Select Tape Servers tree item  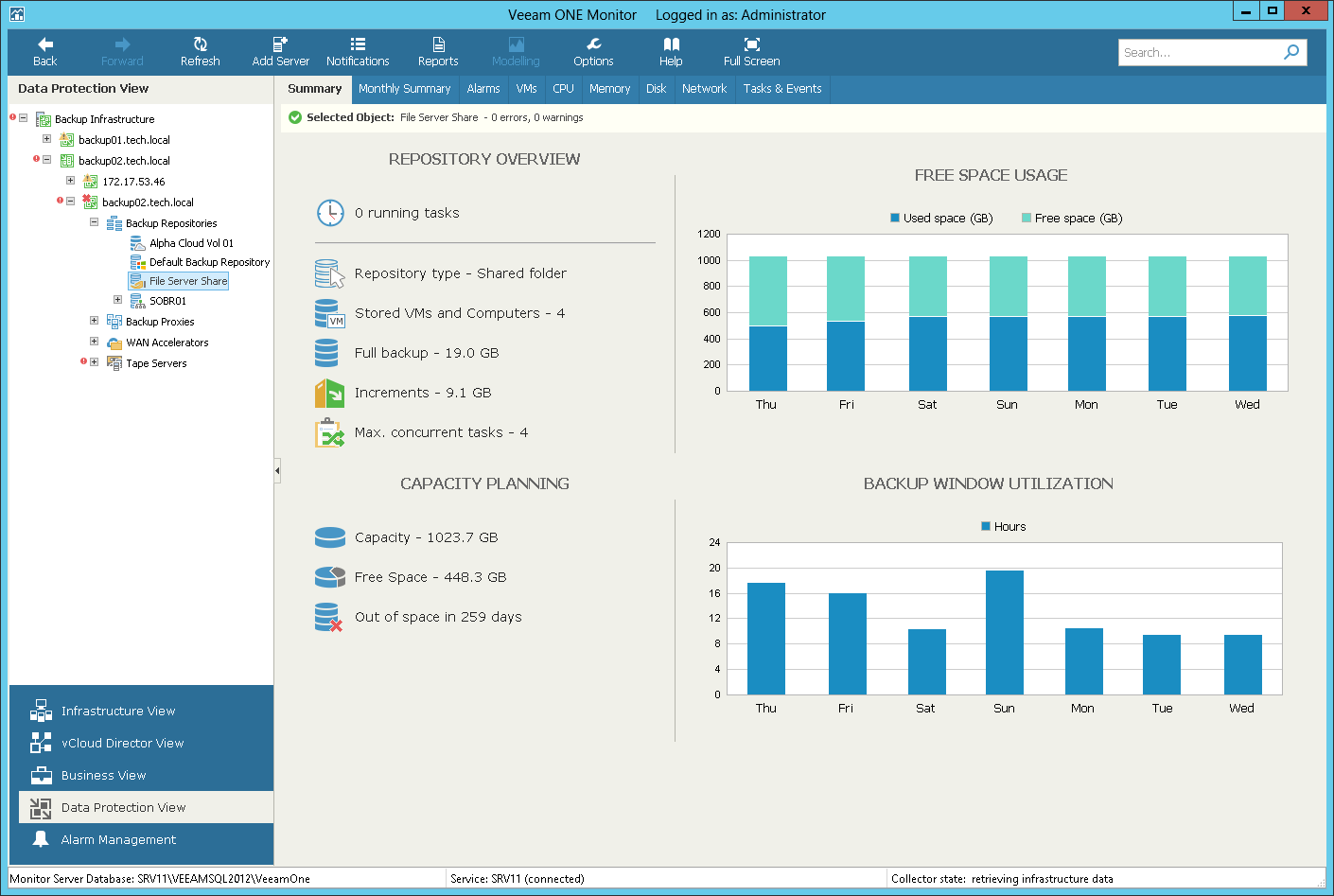click(156, 363)
